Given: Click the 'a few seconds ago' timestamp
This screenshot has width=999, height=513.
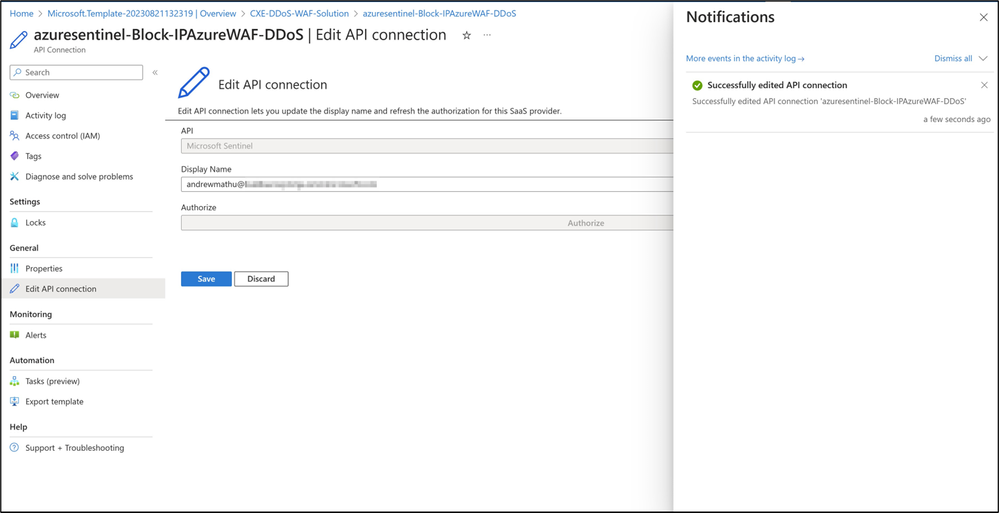Looking at the screenshot, I should click(x=957, y=119).
